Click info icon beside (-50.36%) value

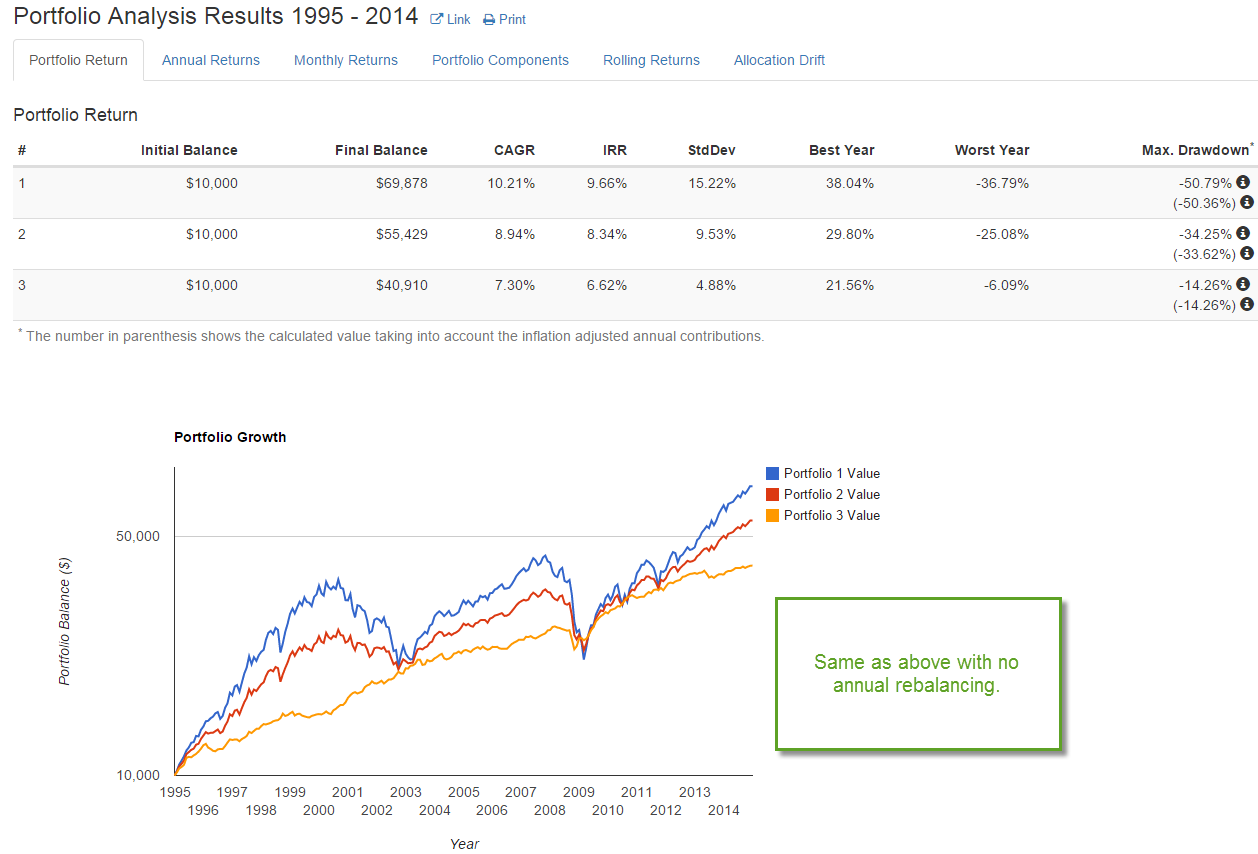(1246, 202)
